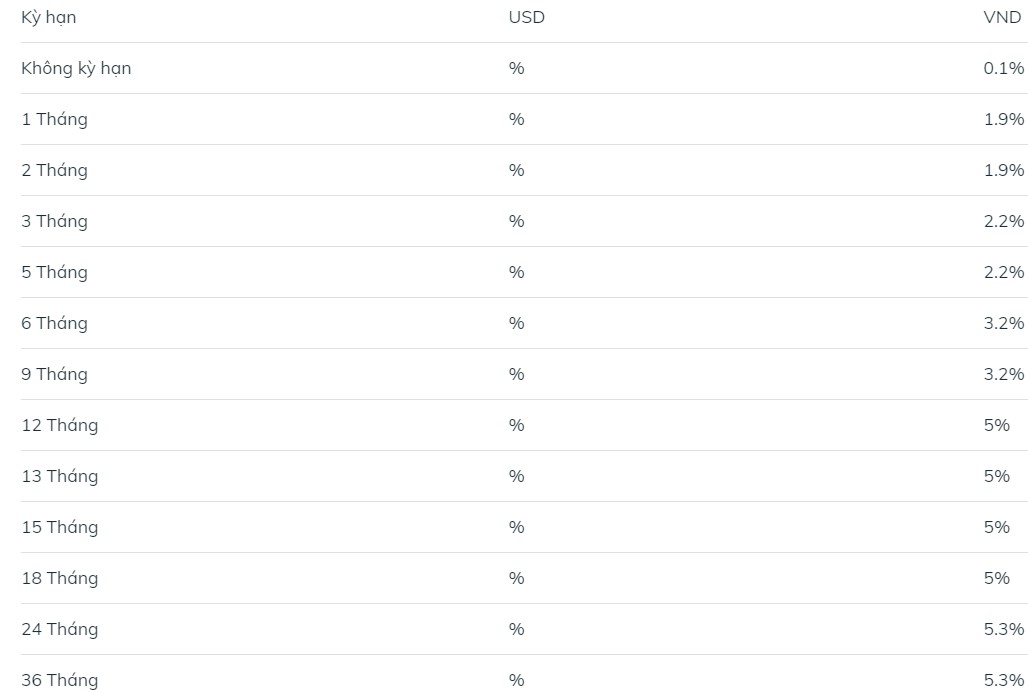This screenshot has width=1028, height=692.
Task: Click the '36 Tháng' term label
Action: [60, 681]
